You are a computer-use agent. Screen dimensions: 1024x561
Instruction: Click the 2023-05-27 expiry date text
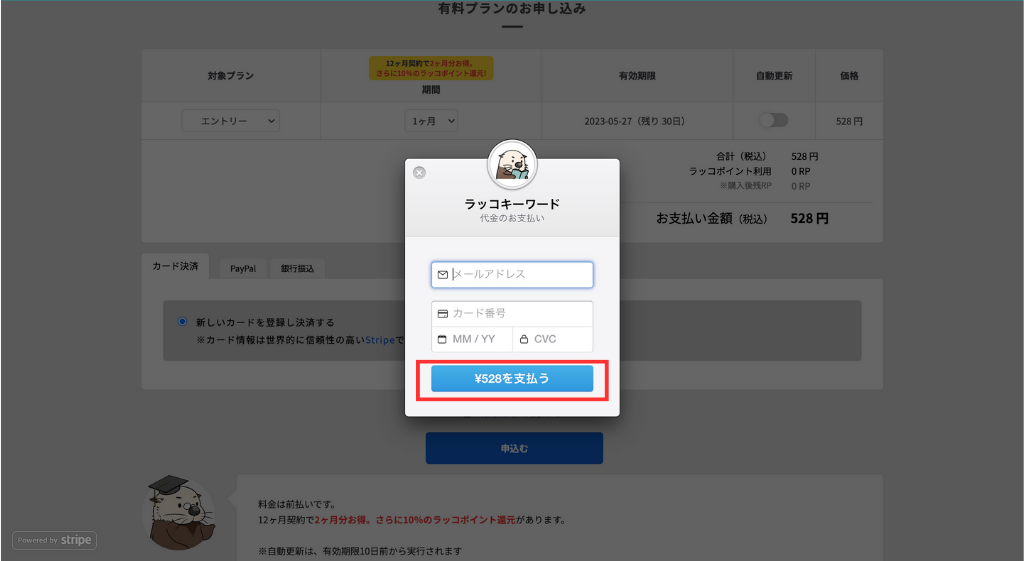pyautogui.click(x=634, y=121)
